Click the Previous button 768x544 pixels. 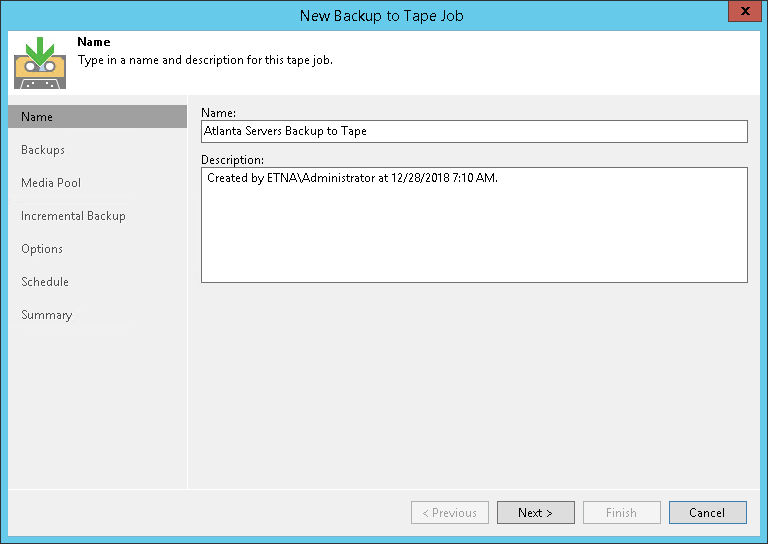(450, 513)
